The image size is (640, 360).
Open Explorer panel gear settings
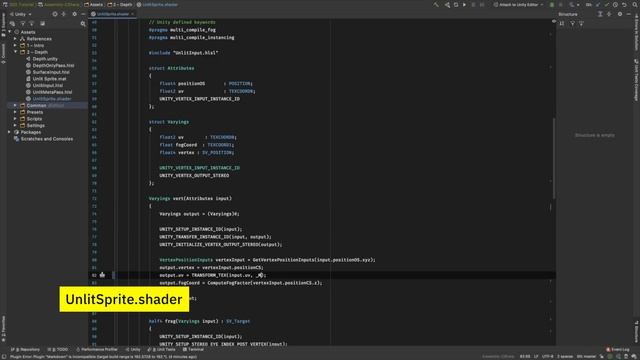[74, 14]
